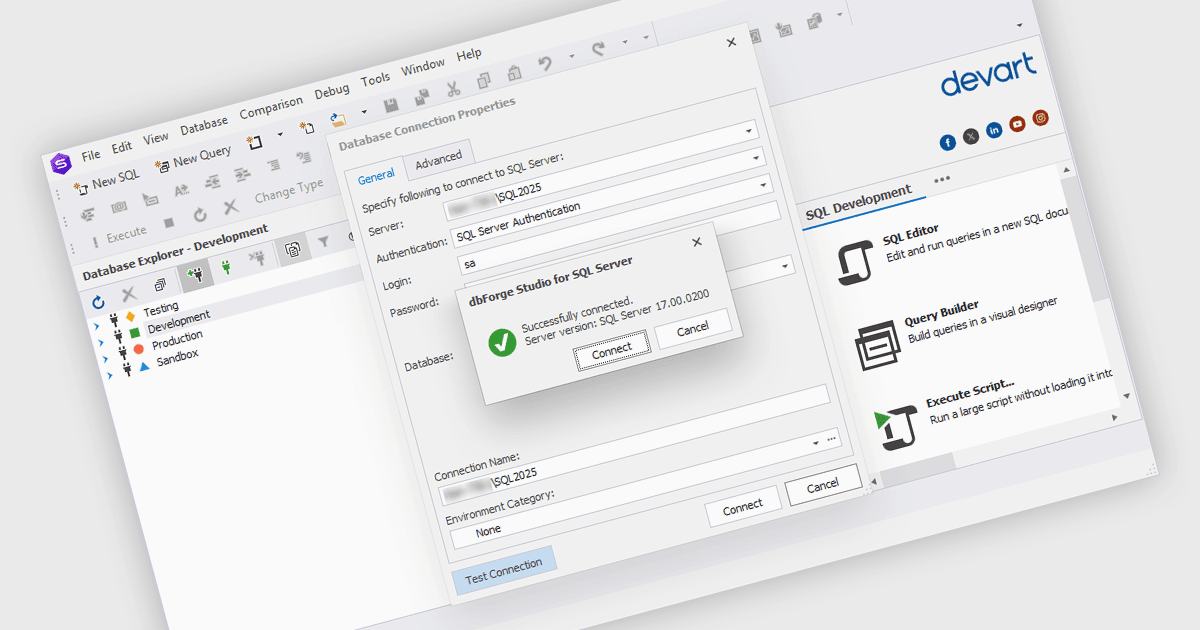The image size is (1200, 630).
Task: Click the filter funnel icon in Explorer
Action: (324, 241)
